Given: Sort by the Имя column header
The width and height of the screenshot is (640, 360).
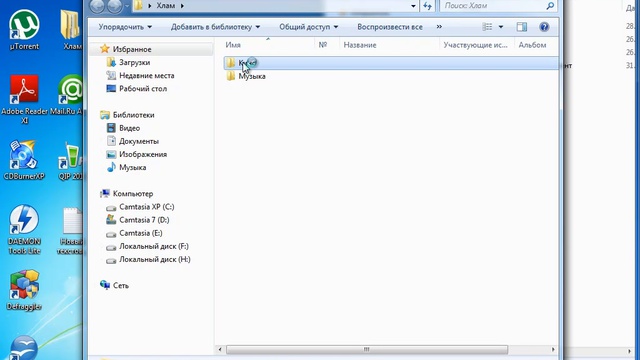Looking at the screenshot, I should 269,45.
